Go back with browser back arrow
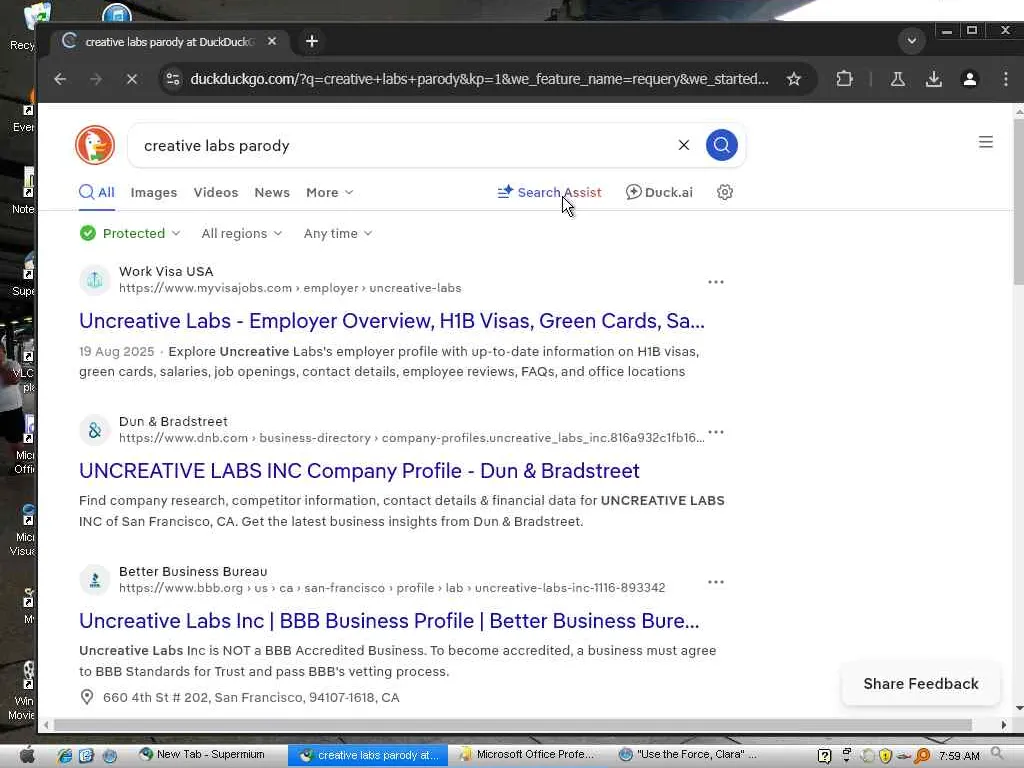The image size is (1024, 768). click(60, 79)
